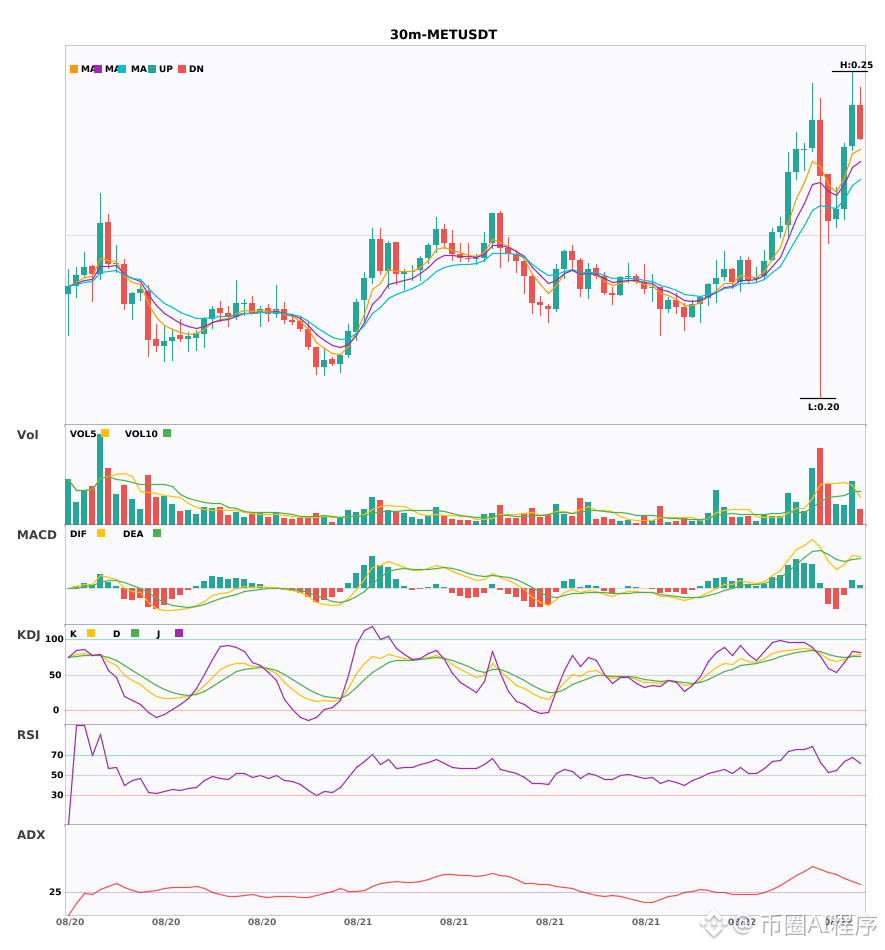Select the chart title 30m-METUSDT
885x950 pixels.
click(x=443, y=35)
